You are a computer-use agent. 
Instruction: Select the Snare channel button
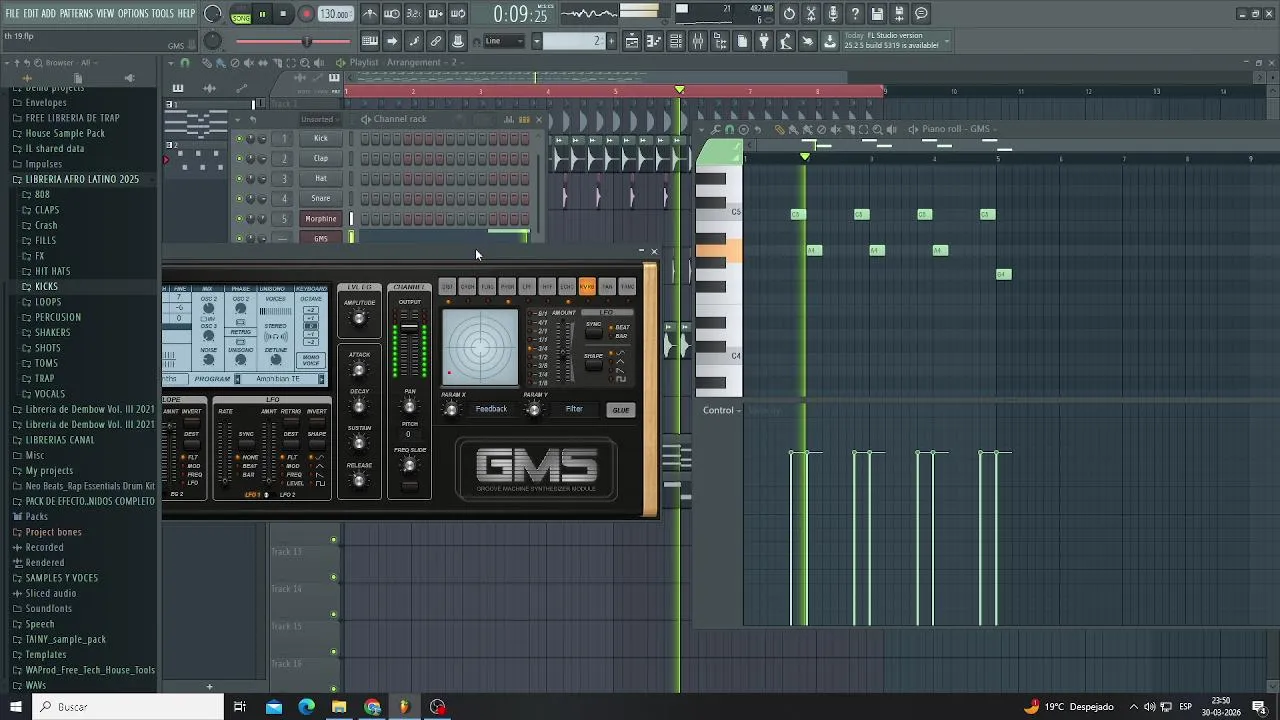(x=321, y=198)
